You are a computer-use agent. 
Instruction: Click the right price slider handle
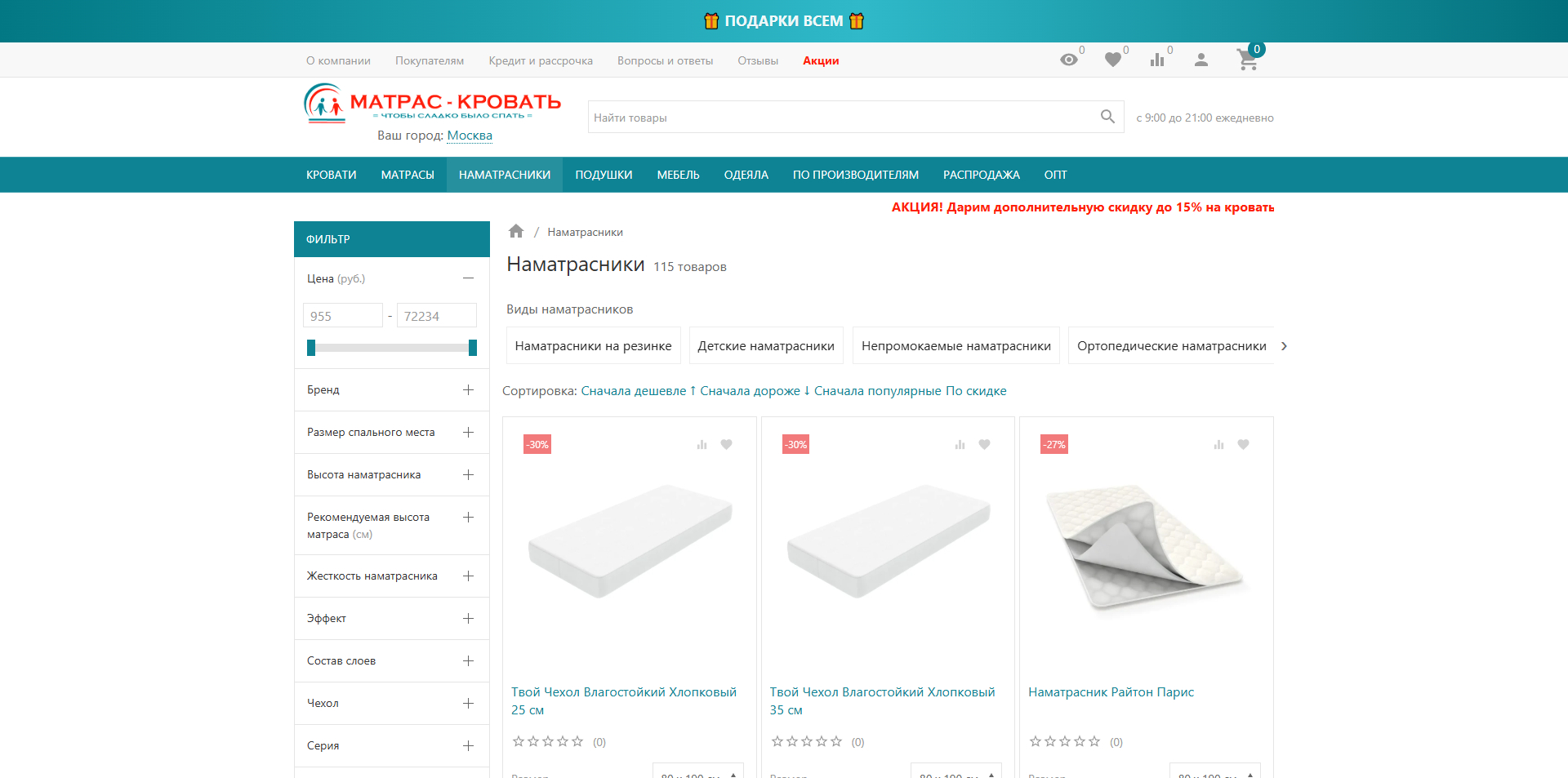coord(472,348)
